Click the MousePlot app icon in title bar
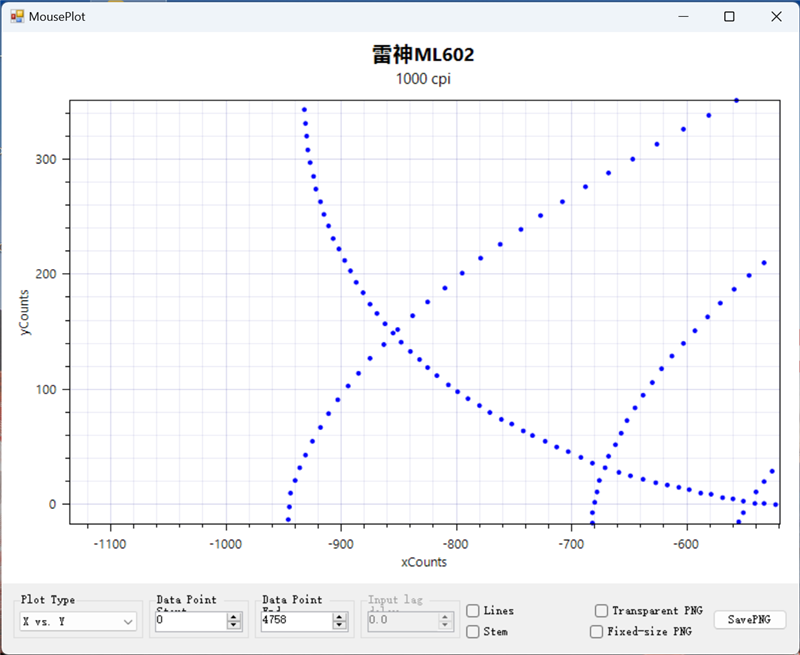The width and height of the screenshot is (800, 655). pos(17,16)
